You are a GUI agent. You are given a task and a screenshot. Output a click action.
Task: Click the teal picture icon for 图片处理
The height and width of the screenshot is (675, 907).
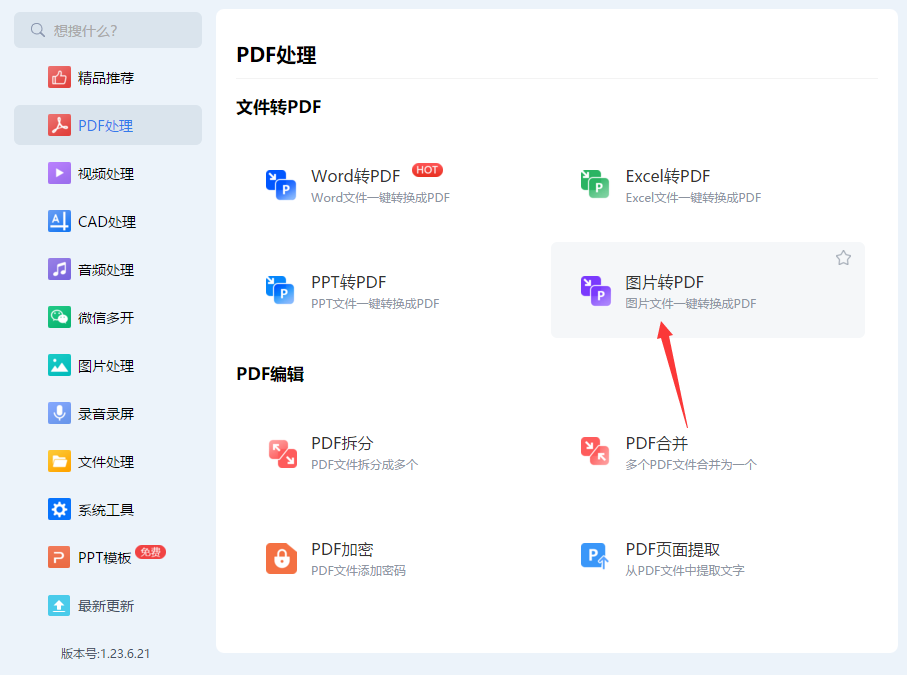[x=59, y=366]
